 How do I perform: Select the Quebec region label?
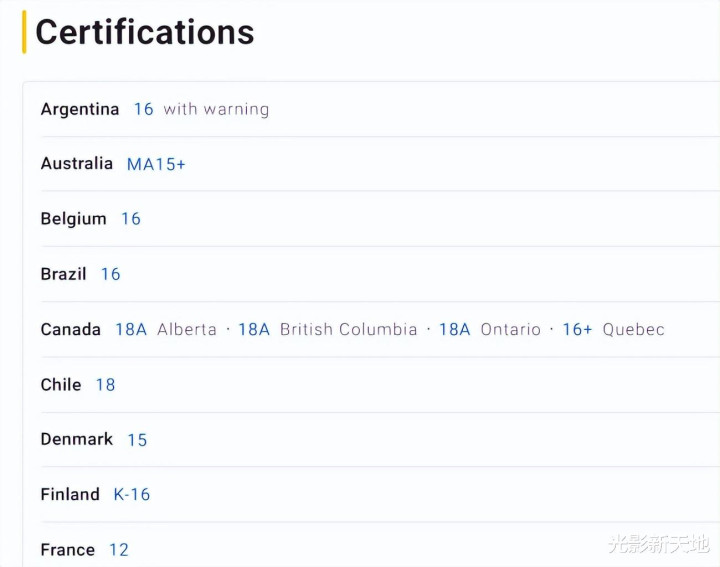[x=634, y=329]
